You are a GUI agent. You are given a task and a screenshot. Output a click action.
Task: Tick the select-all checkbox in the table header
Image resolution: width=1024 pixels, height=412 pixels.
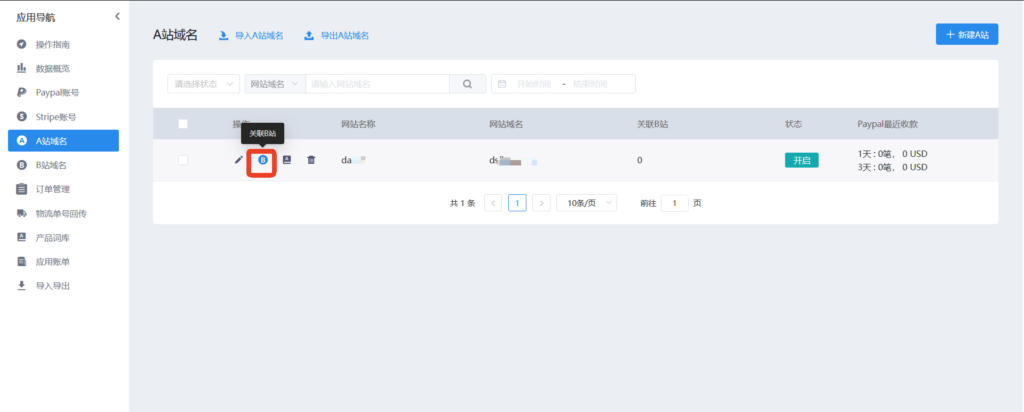183,124
